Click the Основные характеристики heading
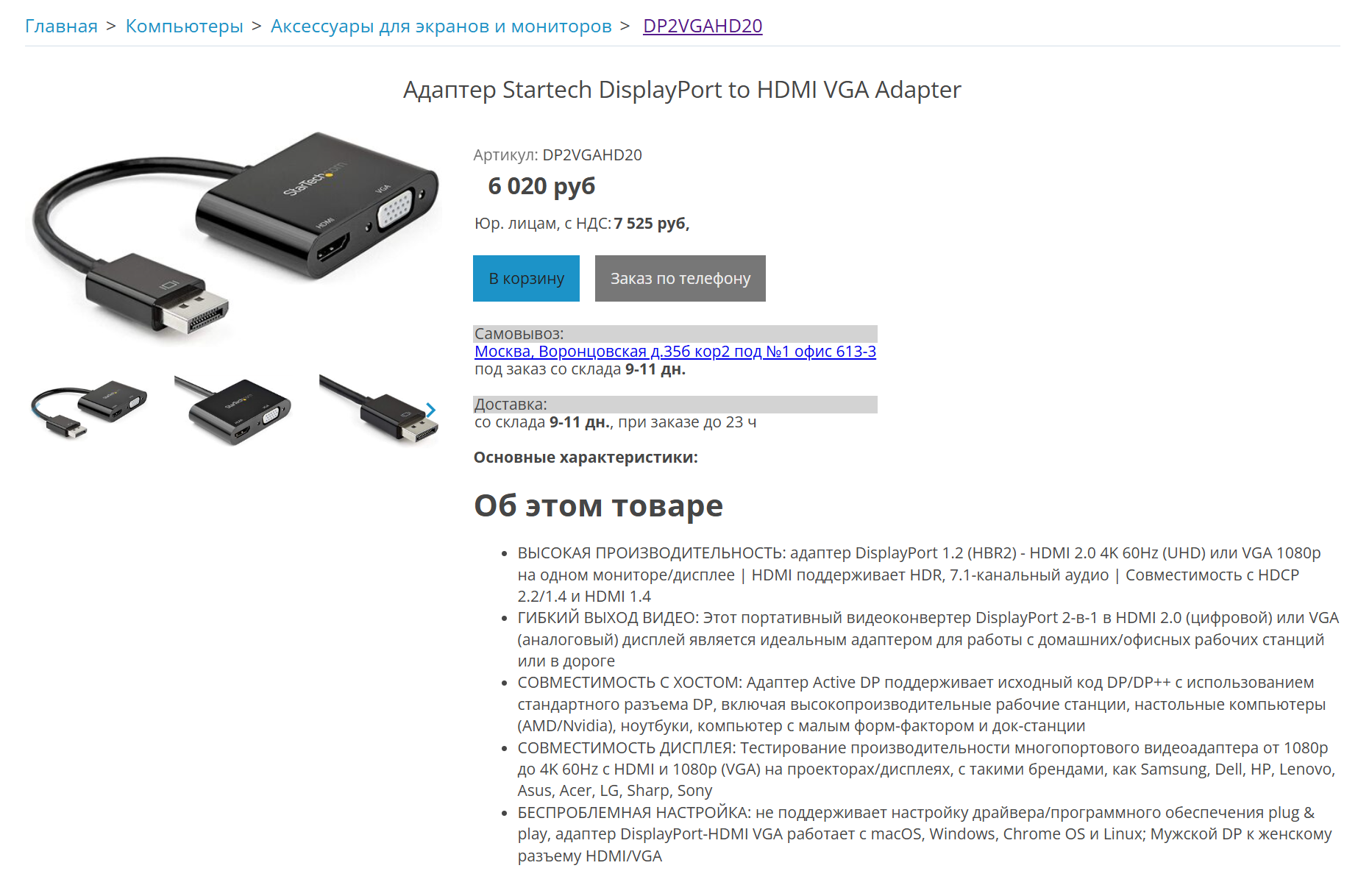This screenshot has height=871, width=1372. point(586,458)
